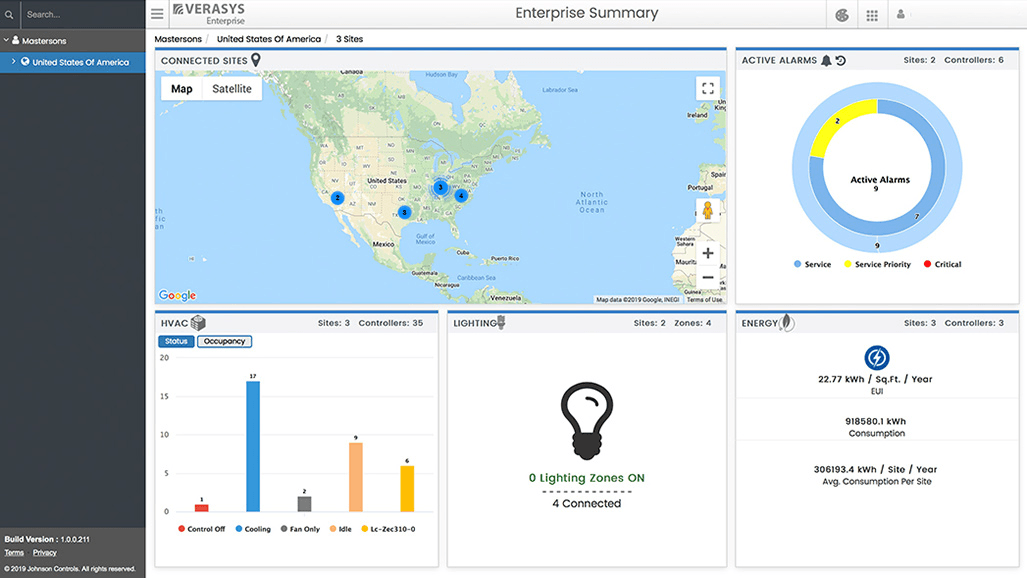The height and width of the screenshot is (578, 1027).
Task: Click the peach Idle bar in chart
Action: 356,477
